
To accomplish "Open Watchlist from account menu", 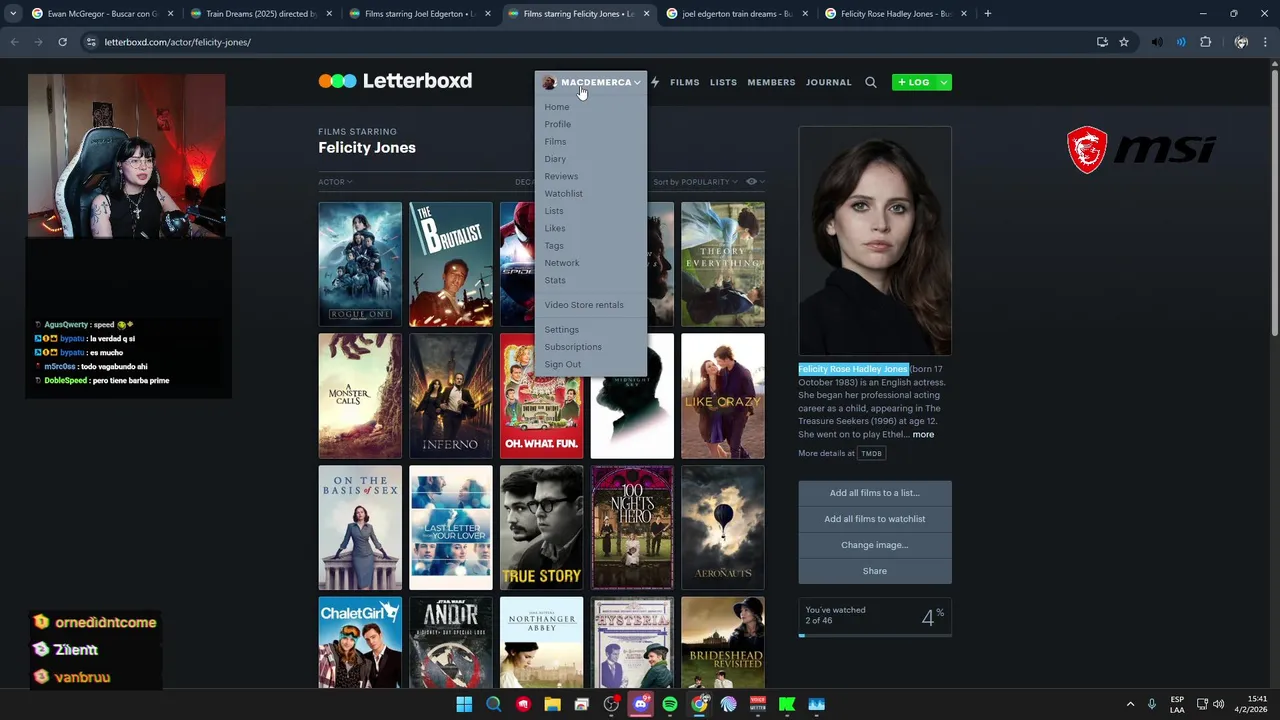I will point(563,193).
